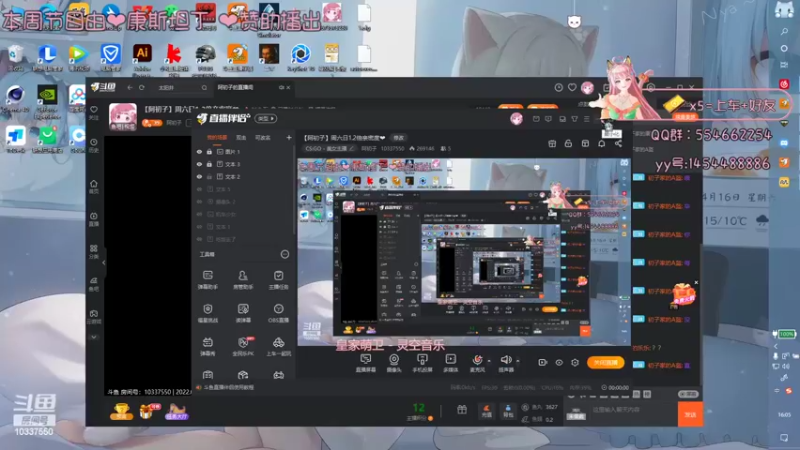Open the 弹幕助手 tool in toolbox

[208, 280]
